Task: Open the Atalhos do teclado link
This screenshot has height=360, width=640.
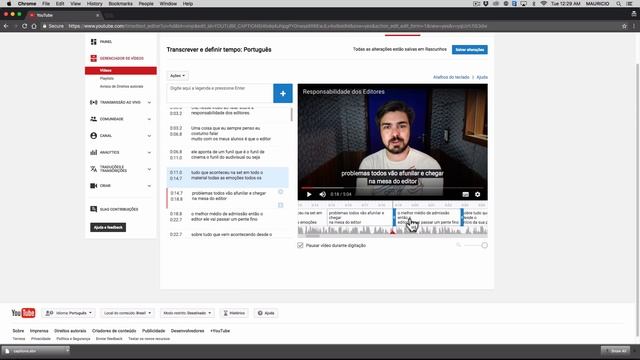Action: pyautogui.click(x=451, y=77)
